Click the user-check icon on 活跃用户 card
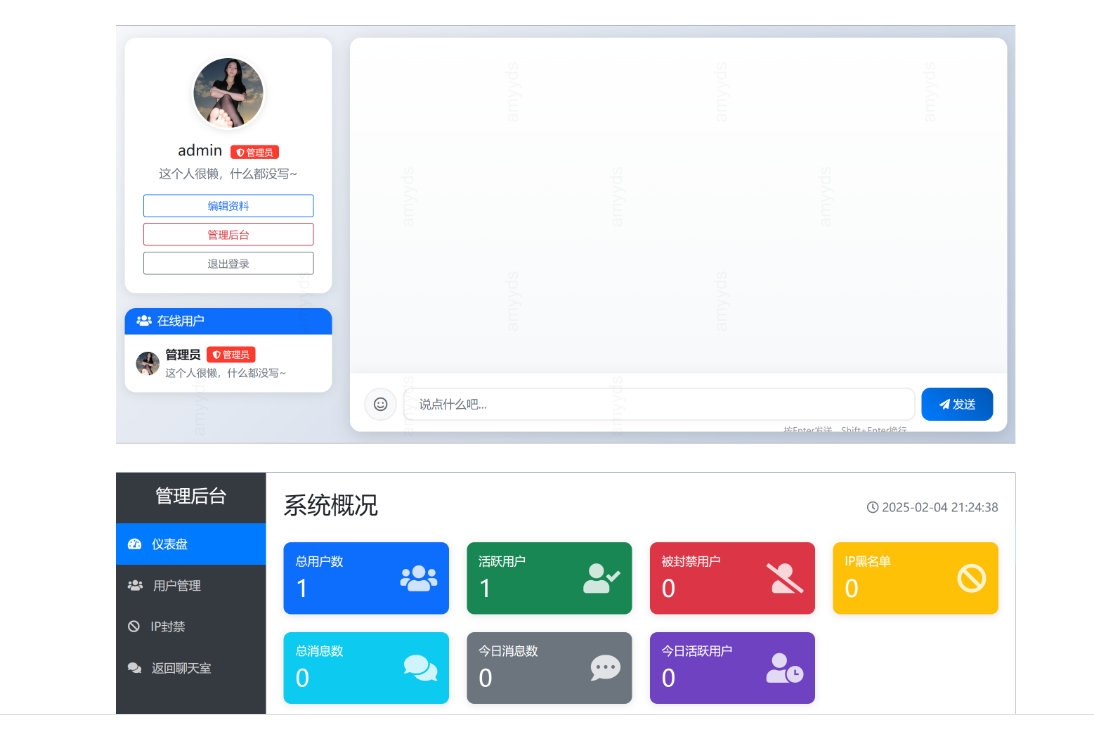 [602, 578]
